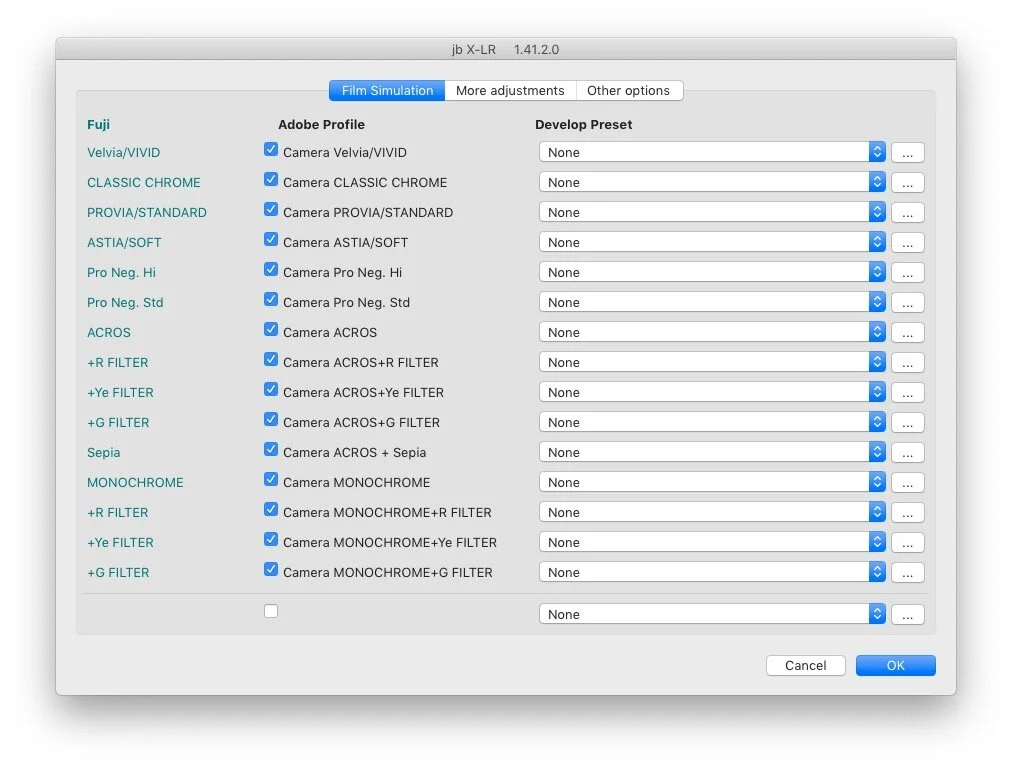Open preset dropdown for ACROS+R FILTER
Viewport: 1012px width, 769px height.
(712, 362)
